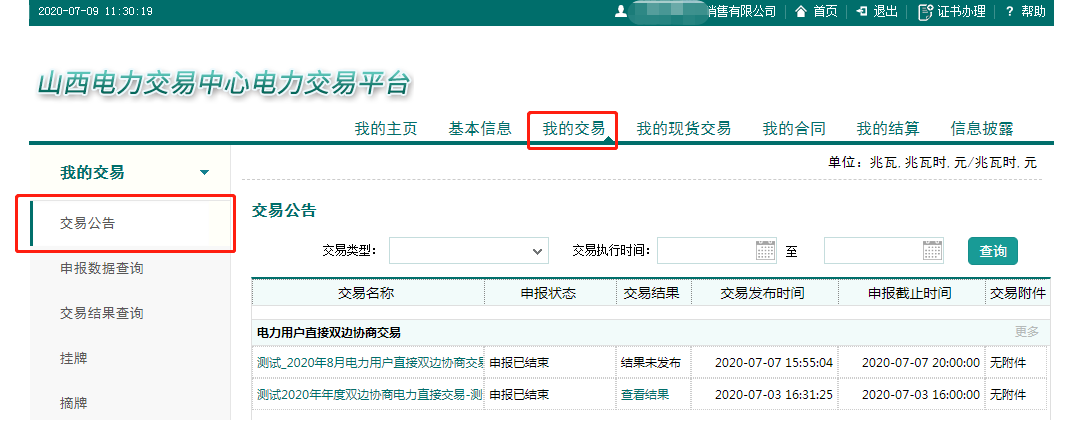Open the 交易类型 dropdown

coord(468,251)
